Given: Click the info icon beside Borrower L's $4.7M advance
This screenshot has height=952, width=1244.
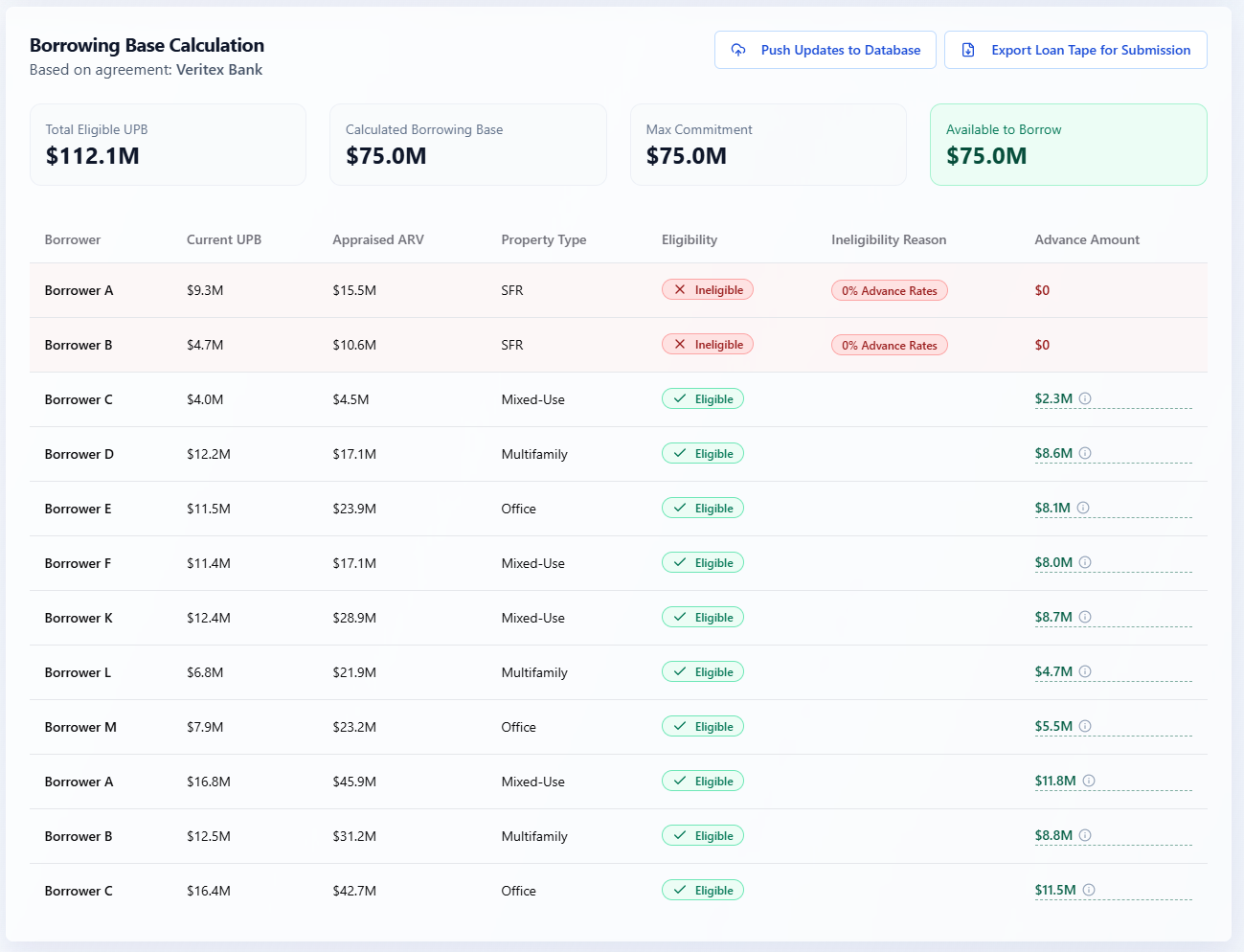Looking at the screenshot, I should click(x=1083, y=671).
